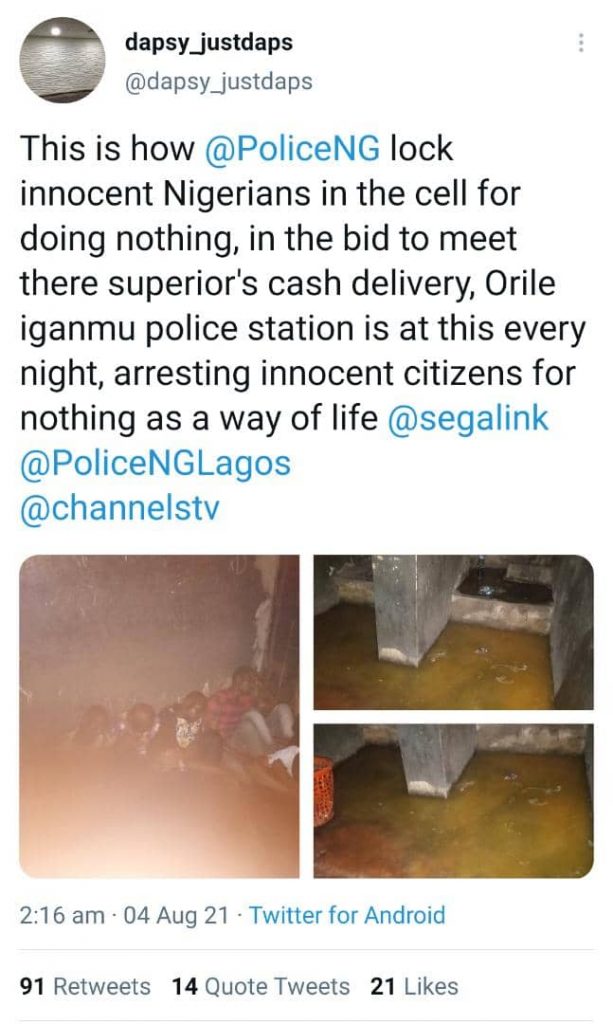Open bottom-right photo with orange basket
This screenshot has height=1024, width=613.
pos(453,801)
